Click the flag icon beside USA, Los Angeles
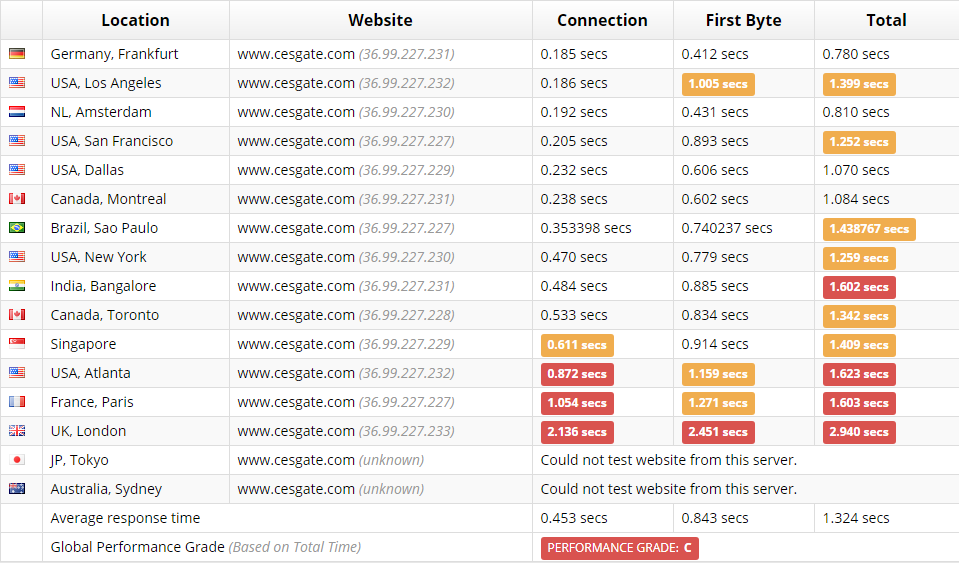Viewport: 959px width, 563px height. pyautogui.click(x=17, y=83)
